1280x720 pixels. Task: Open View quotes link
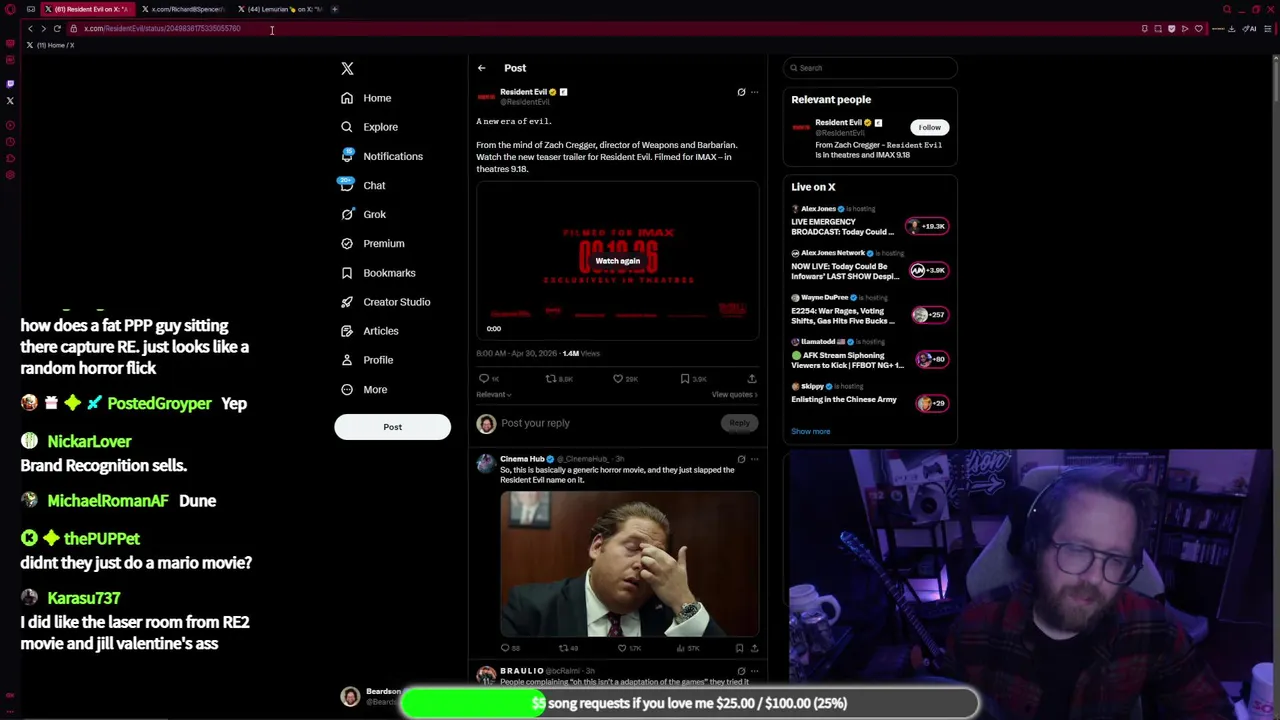pyautogui.click(x=734, y=394)
